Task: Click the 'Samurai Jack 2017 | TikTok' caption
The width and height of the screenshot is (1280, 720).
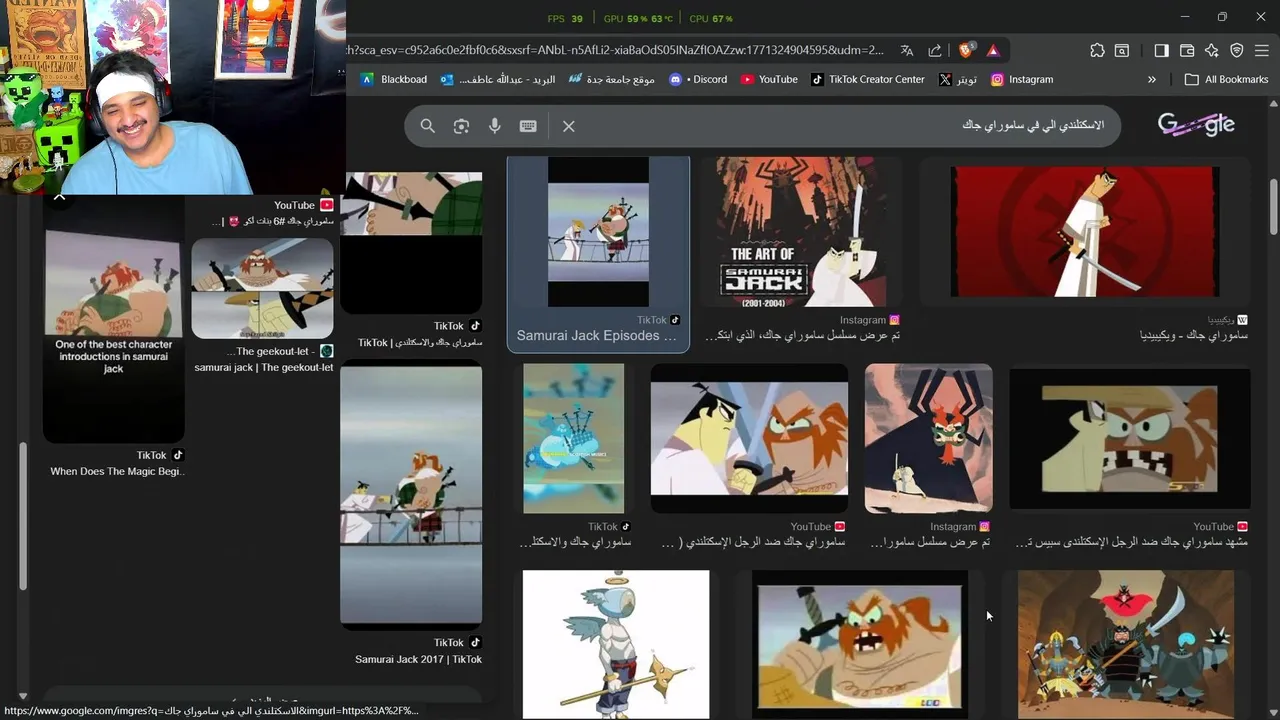Action: pyautogui.click(x=418, y=659)
